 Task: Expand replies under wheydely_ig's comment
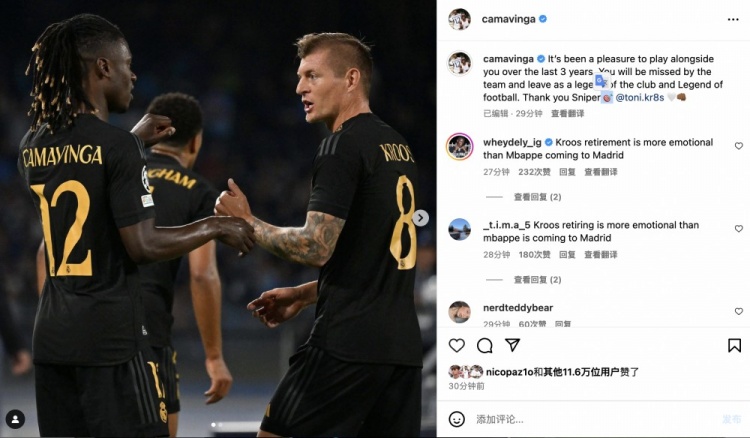tap(537, 197)
